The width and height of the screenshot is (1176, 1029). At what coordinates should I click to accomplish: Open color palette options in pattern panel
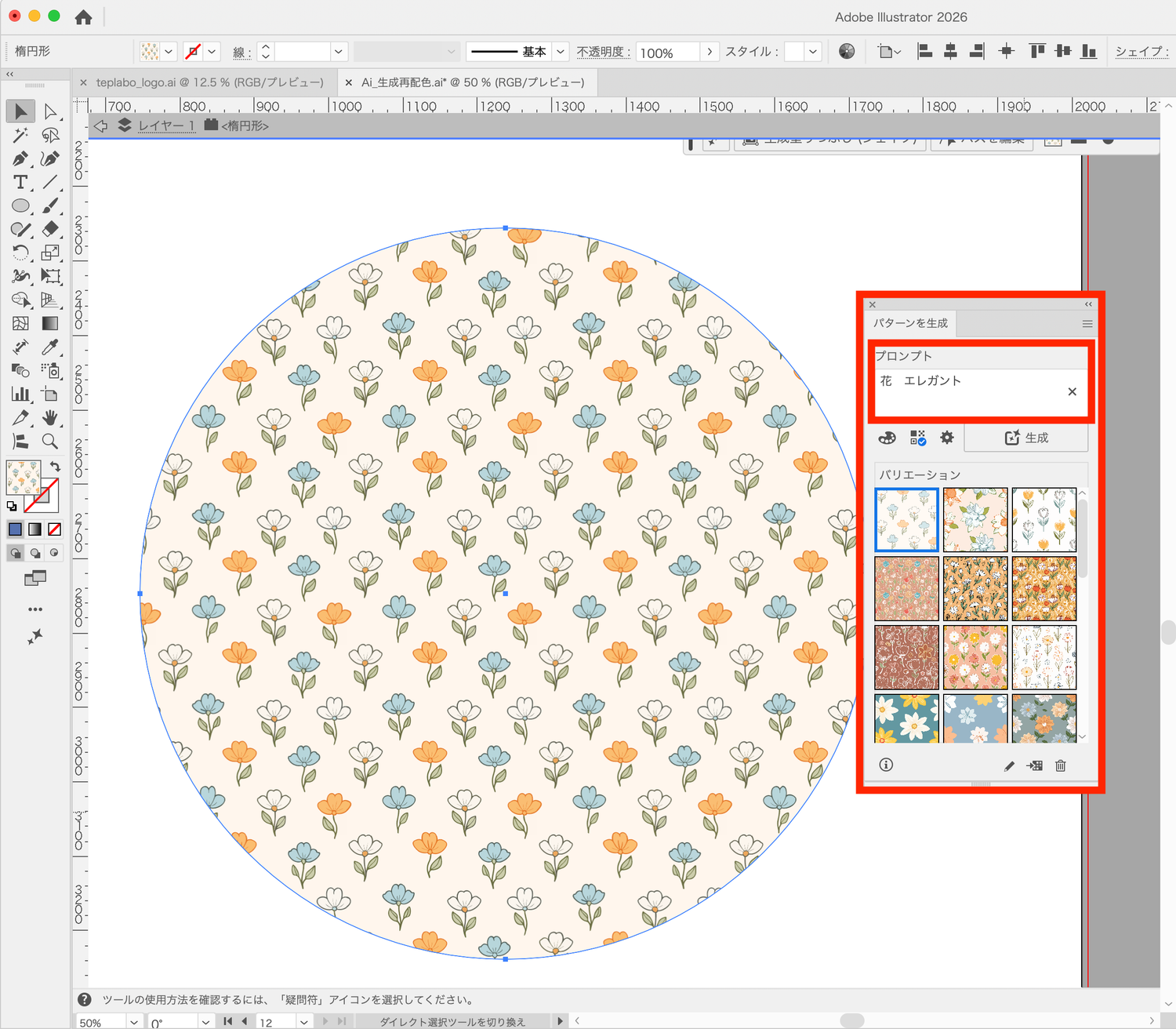pos(887,438)
